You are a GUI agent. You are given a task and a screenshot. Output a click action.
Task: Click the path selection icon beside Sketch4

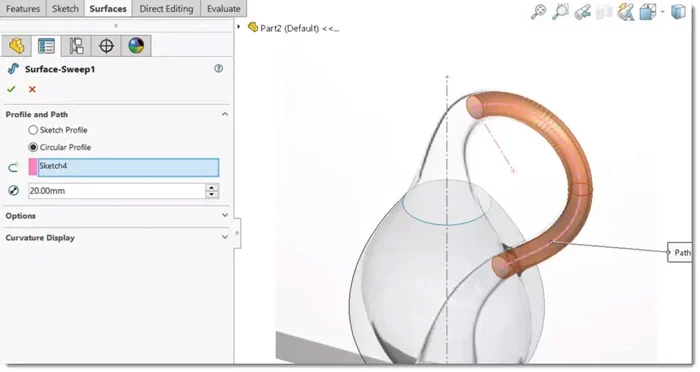pyautogui.click(x=13, y=167)
